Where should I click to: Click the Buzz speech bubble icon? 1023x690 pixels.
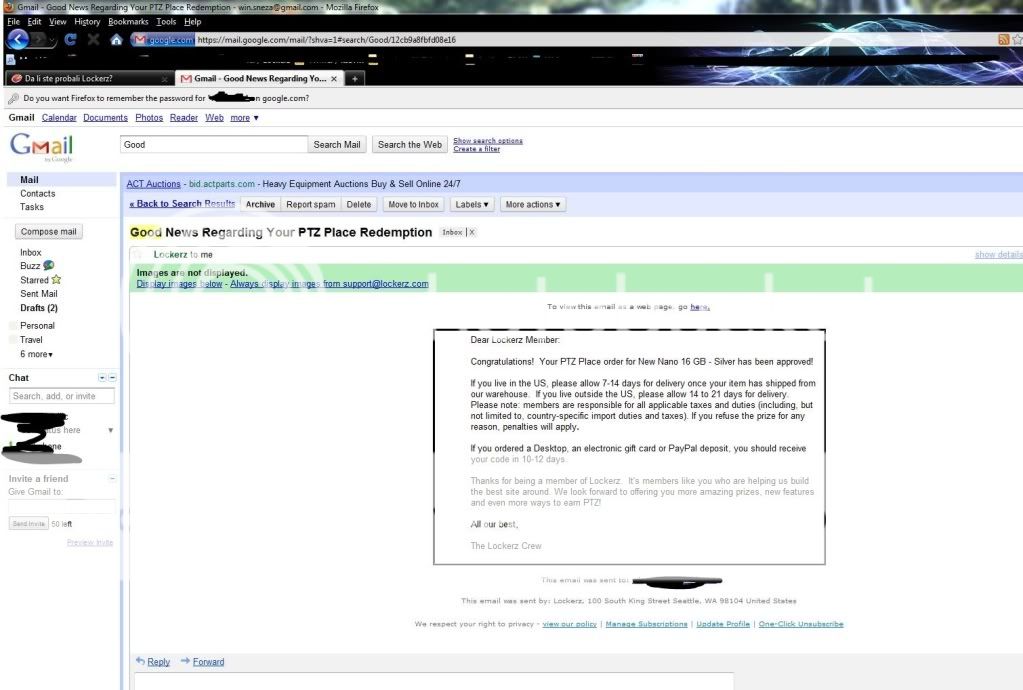(48, 265)
